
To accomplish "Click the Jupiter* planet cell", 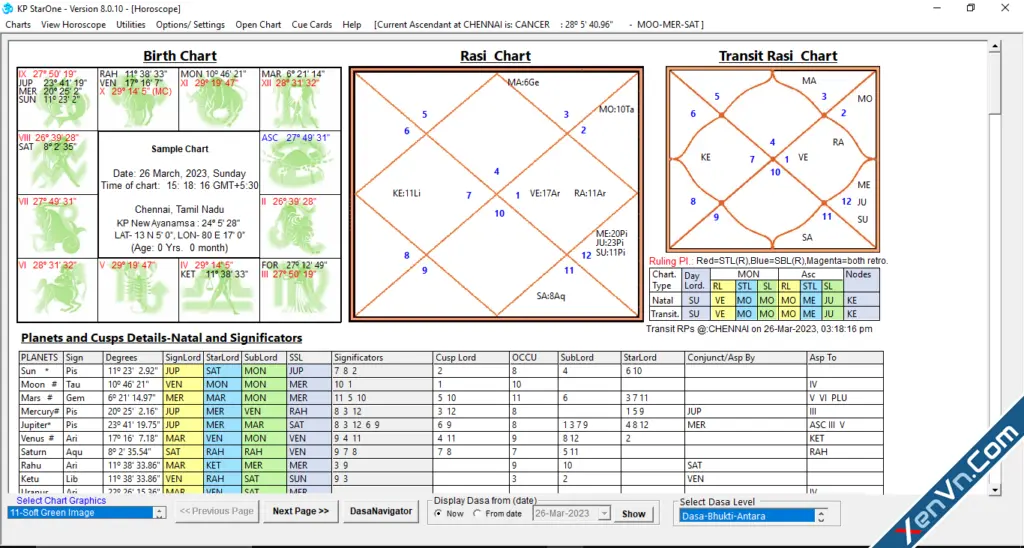I will [41, 425].
